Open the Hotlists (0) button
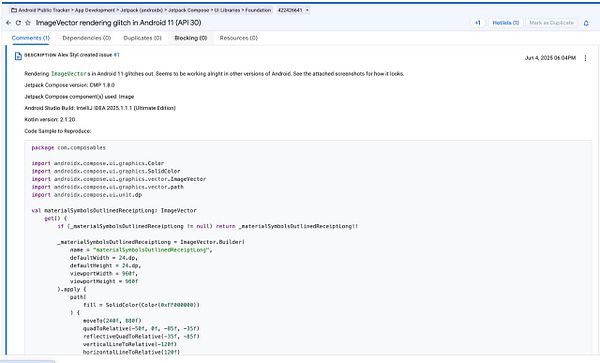The image size is (600, 363). click(505, 23)
